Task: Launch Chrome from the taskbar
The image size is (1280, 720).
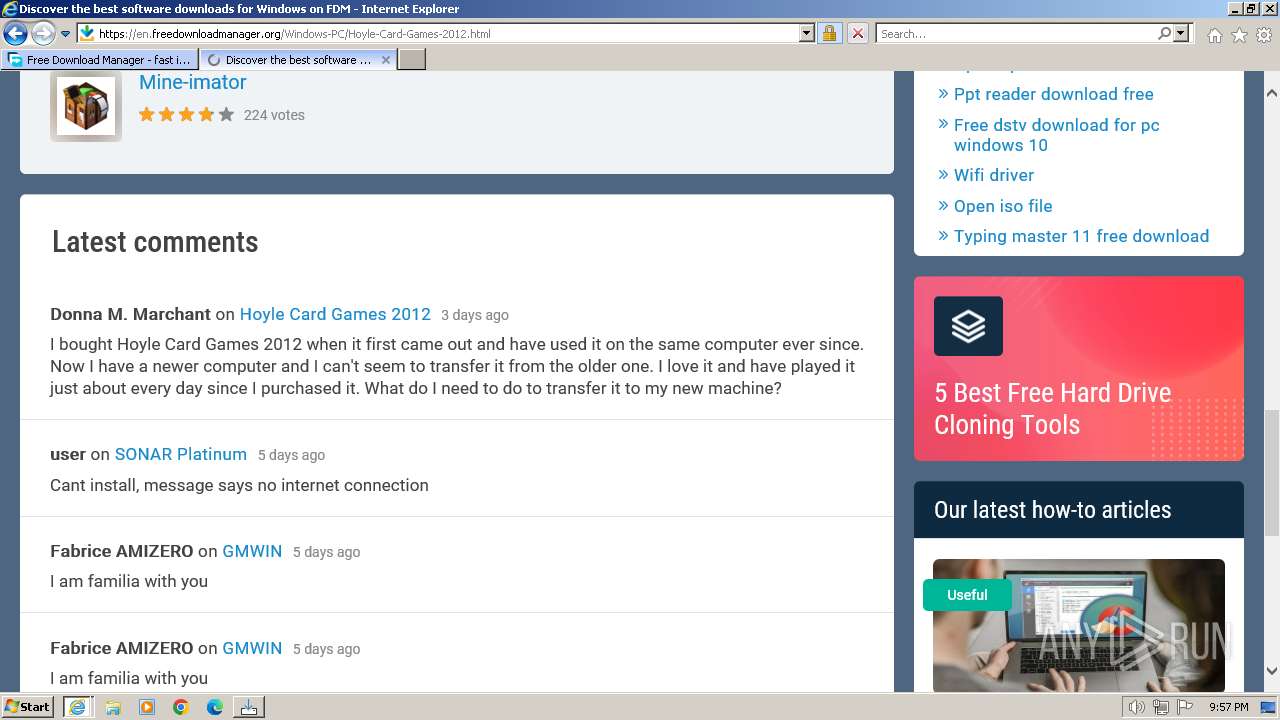Action: pyautogui.click(x=181, y=707)
